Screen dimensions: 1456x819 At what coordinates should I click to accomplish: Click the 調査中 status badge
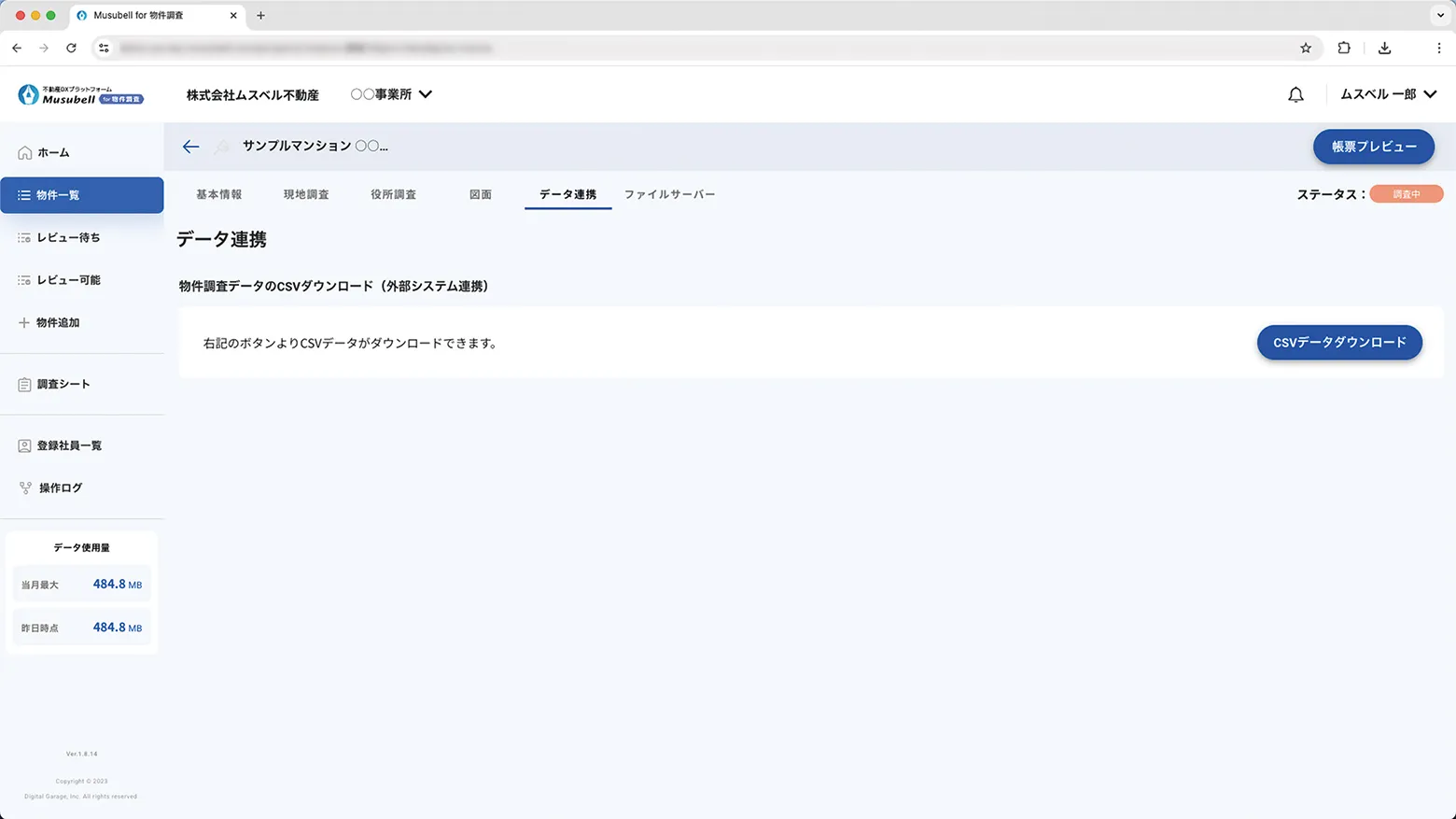tap(1407, 193)
